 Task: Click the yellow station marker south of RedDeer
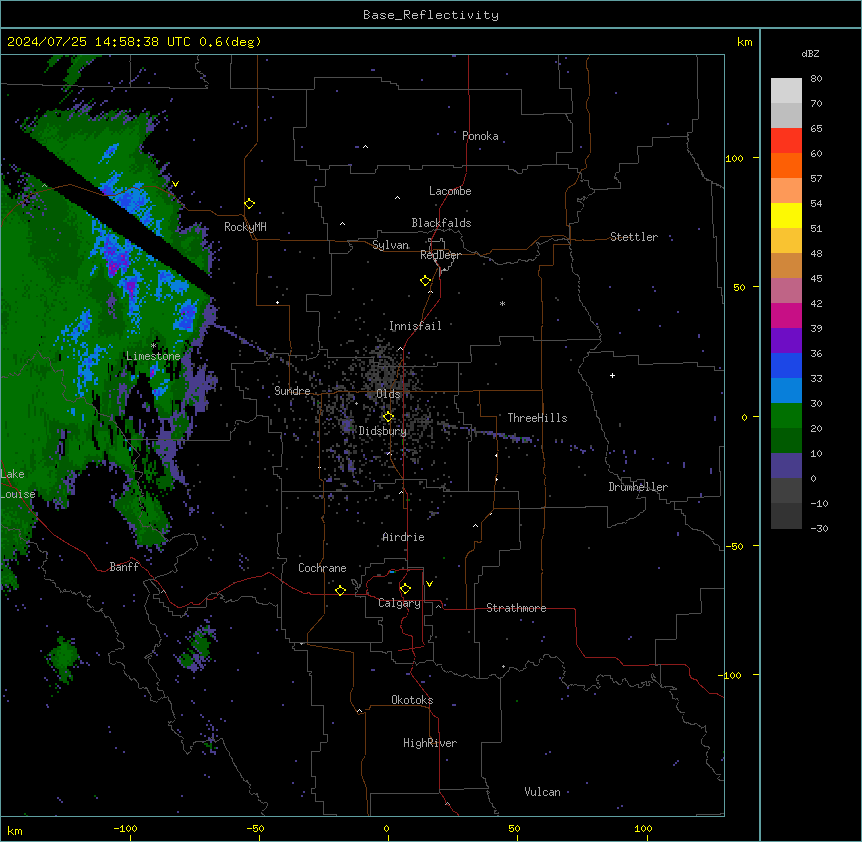[x=425, y=281]
